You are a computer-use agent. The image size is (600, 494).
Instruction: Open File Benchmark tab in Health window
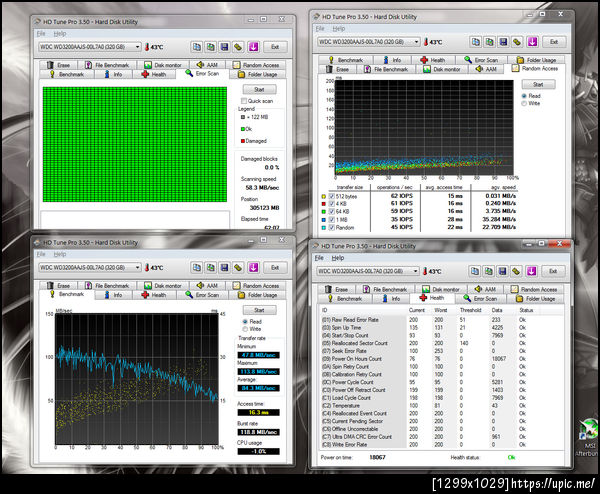tap(386, 289)
